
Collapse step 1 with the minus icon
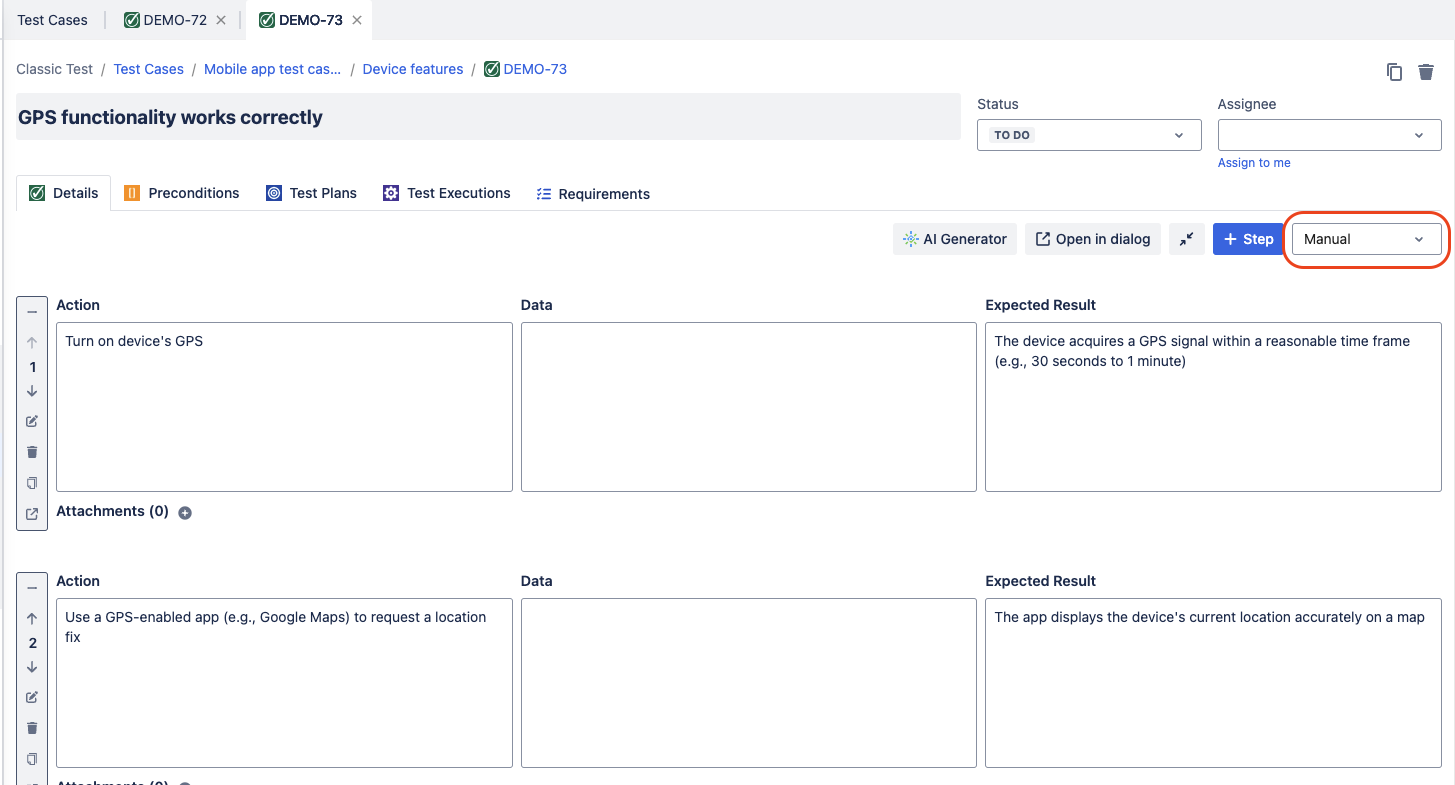[x=32, y=312]
